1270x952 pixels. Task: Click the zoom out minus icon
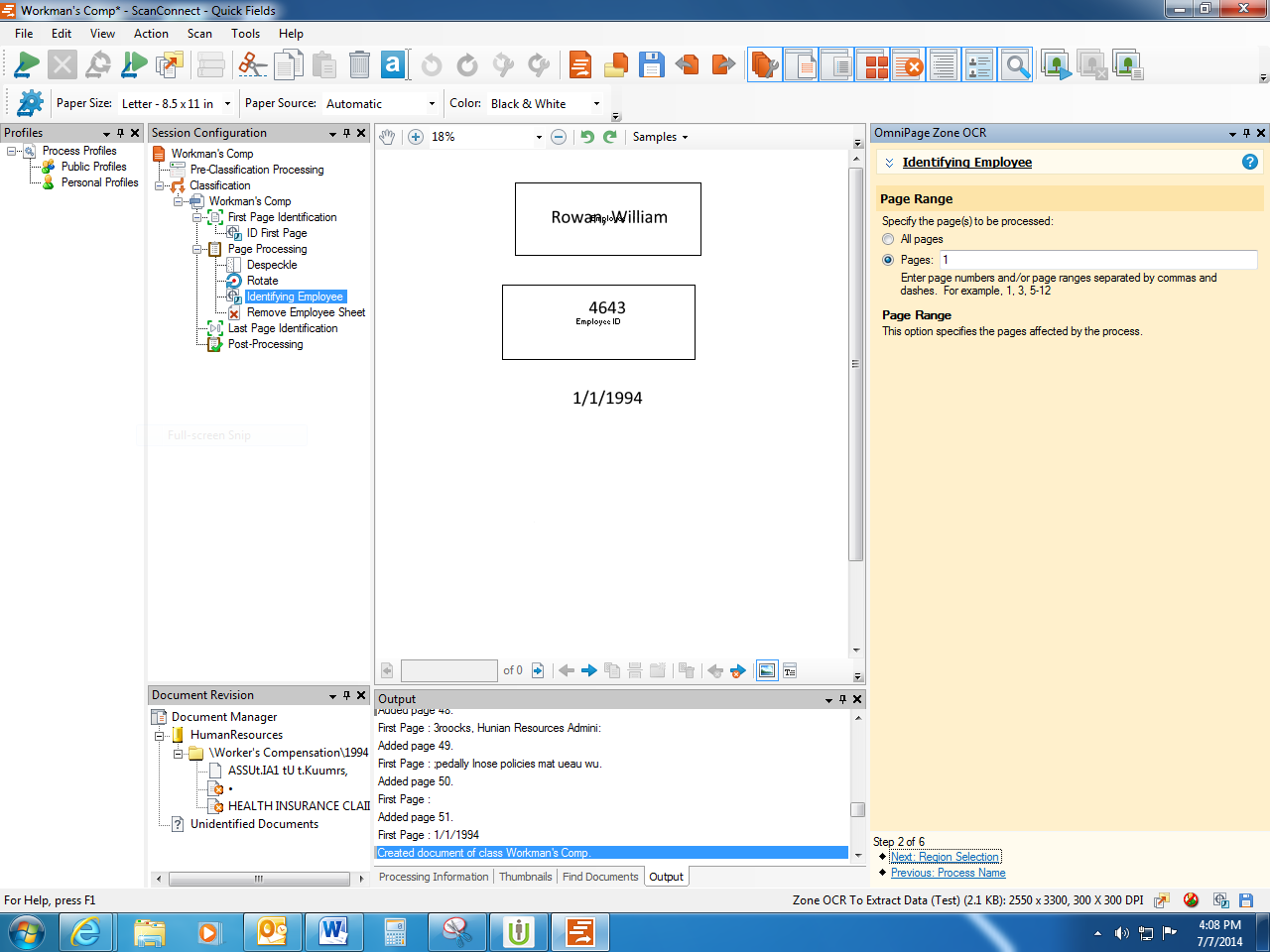pos(559,137)
